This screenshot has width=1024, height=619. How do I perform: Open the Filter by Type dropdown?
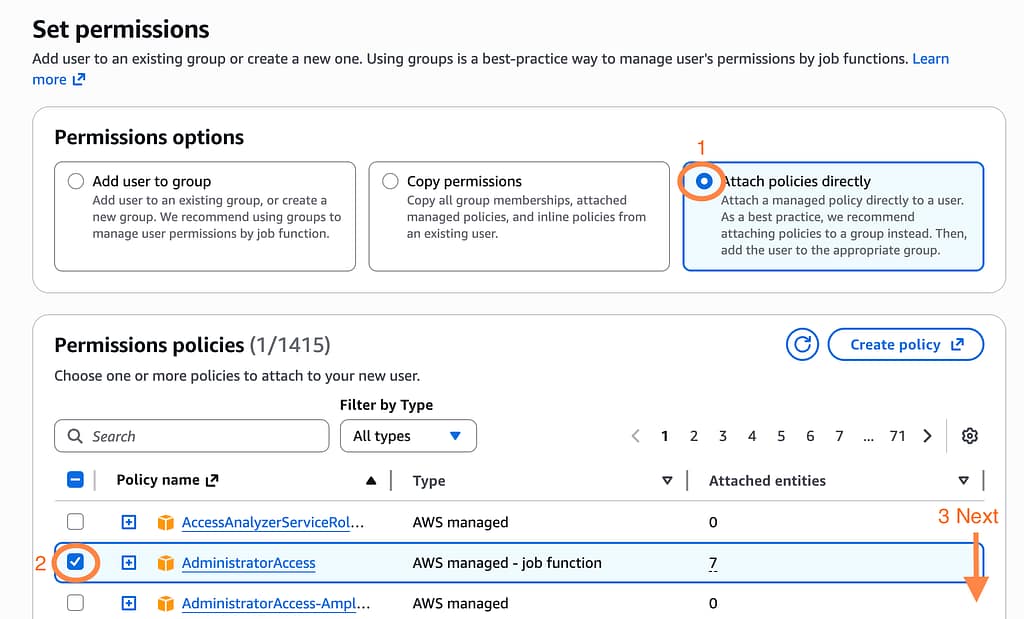tap(408, 436)
